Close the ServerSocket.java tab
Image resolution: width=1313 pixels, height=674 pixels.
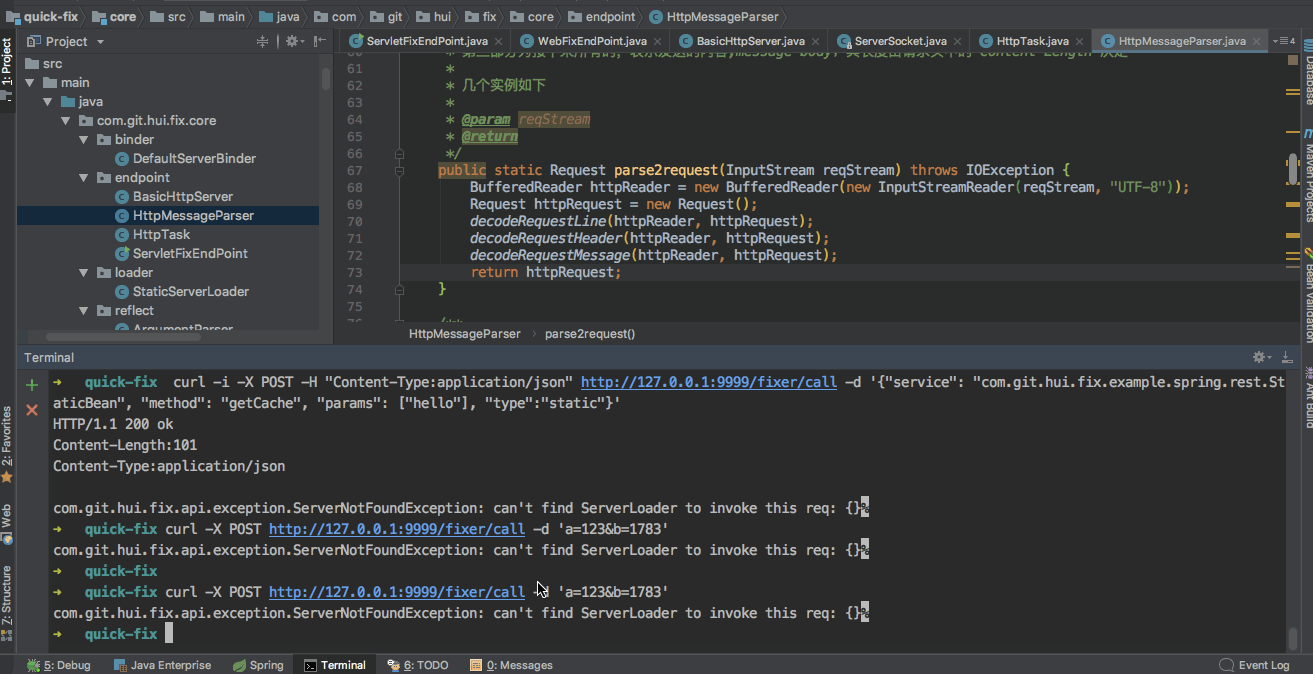click(x=956, y=41)
